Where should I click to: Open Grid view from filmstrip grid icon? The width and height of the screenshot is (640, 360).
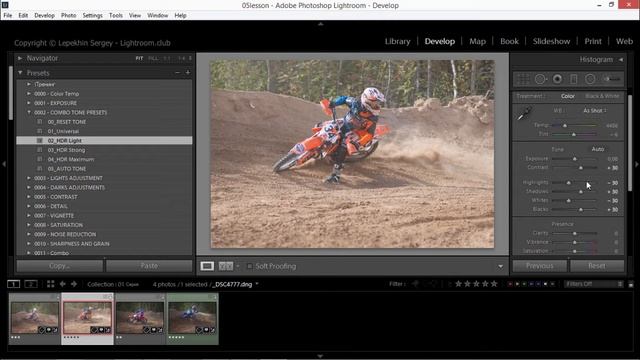click(51, 284)
